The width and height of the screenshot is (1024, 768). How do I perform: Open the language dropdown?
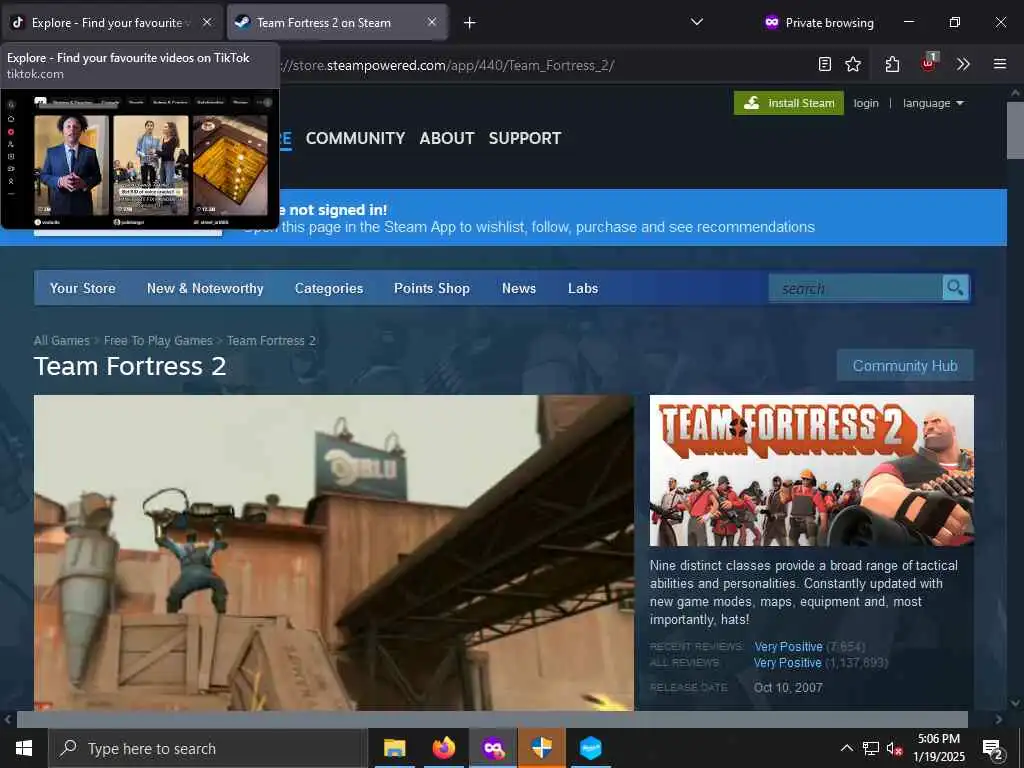click(933, 103)
